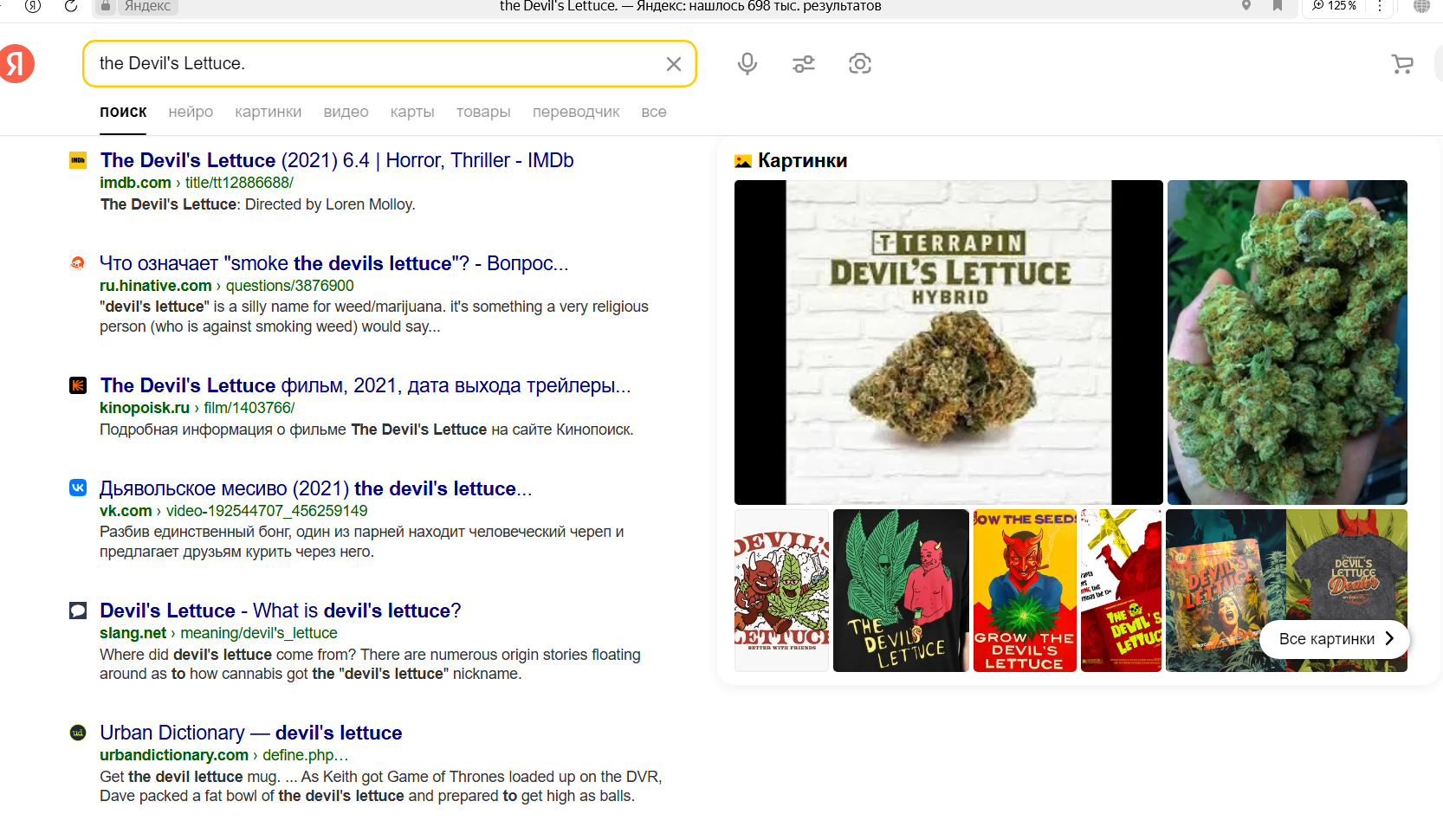Click the Yandex logo icon
1443x840 pixels.
pyautogui.click(x=16, y=64)
